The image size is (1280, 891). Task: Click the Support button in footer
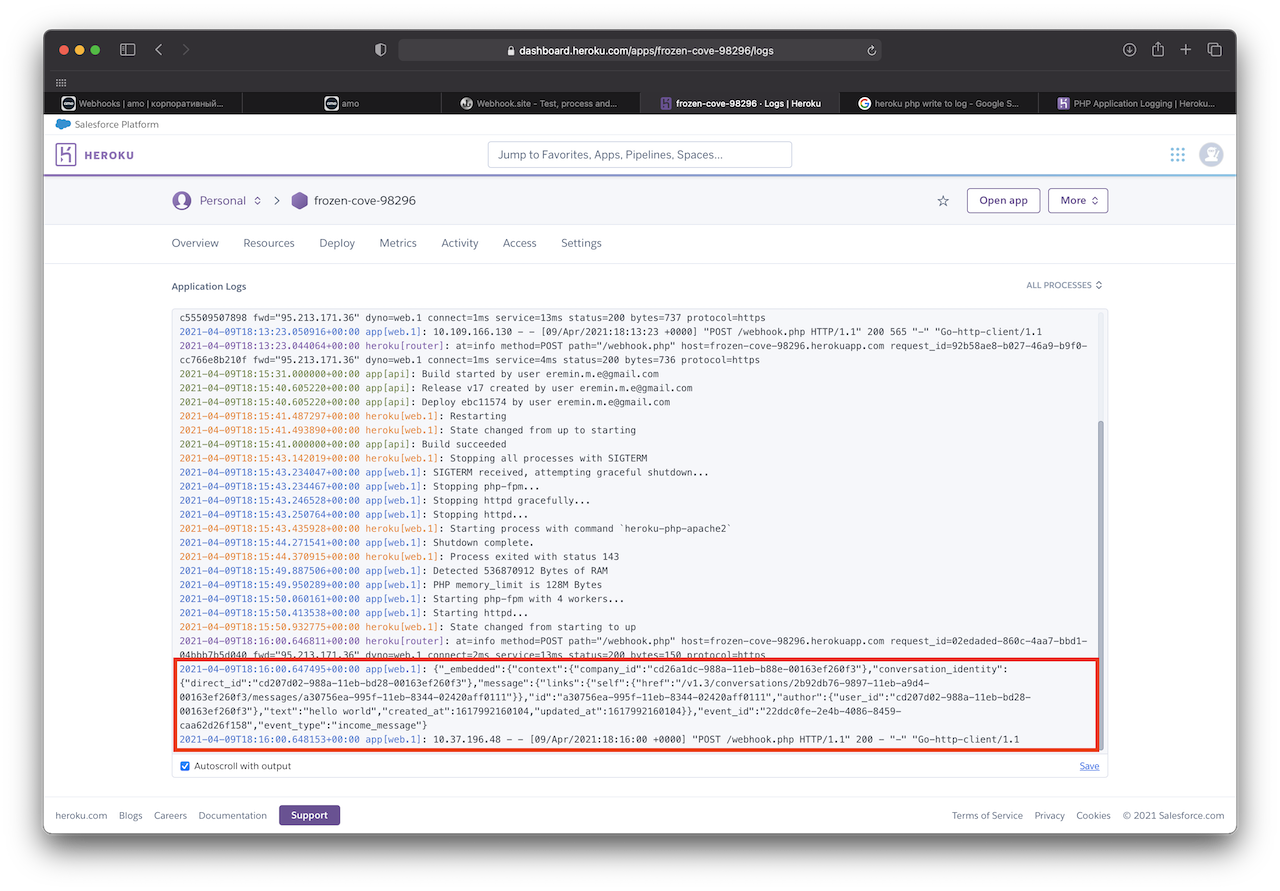(x=309, y=815)
